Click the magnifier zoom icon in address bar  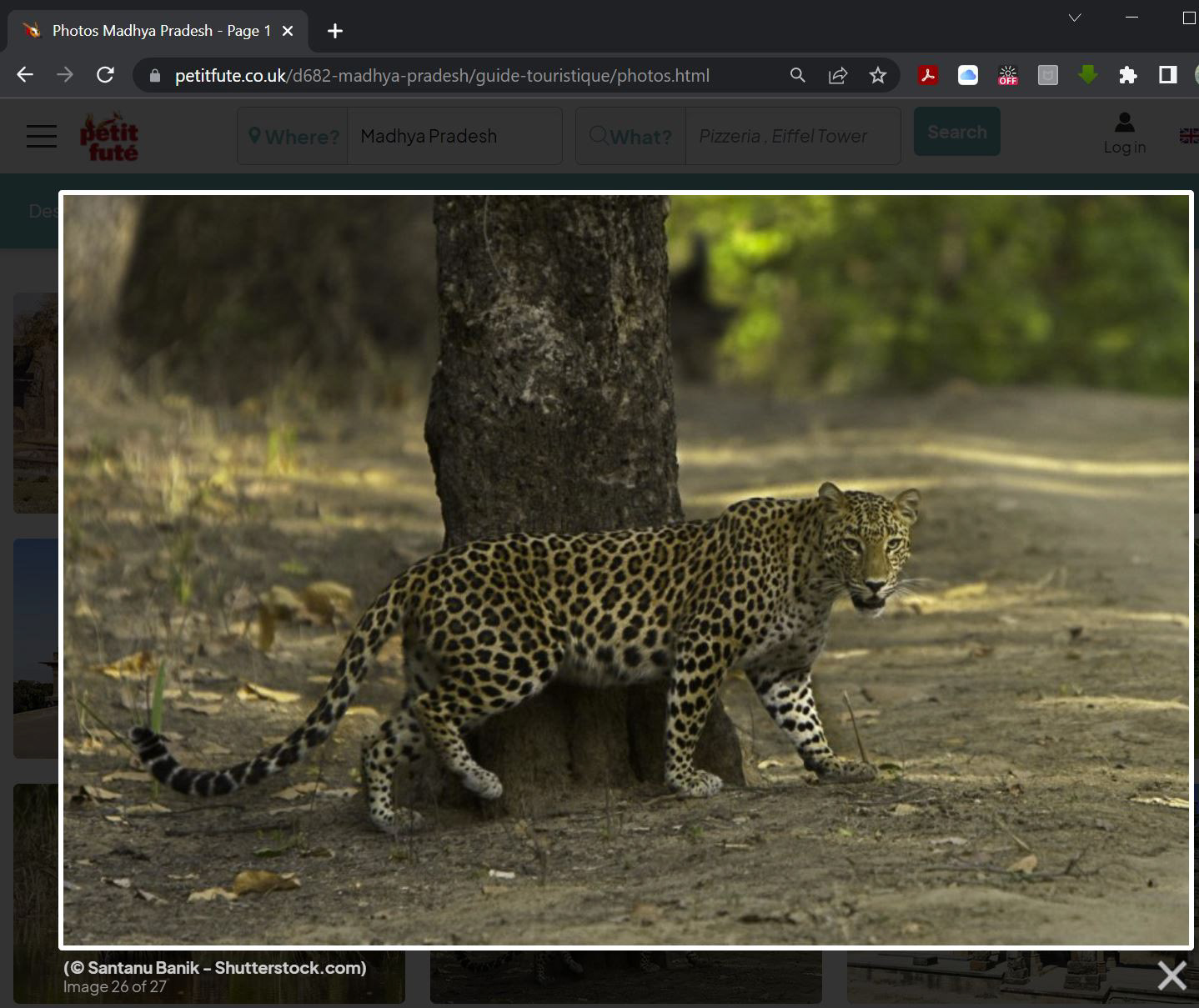click(798, 76)
